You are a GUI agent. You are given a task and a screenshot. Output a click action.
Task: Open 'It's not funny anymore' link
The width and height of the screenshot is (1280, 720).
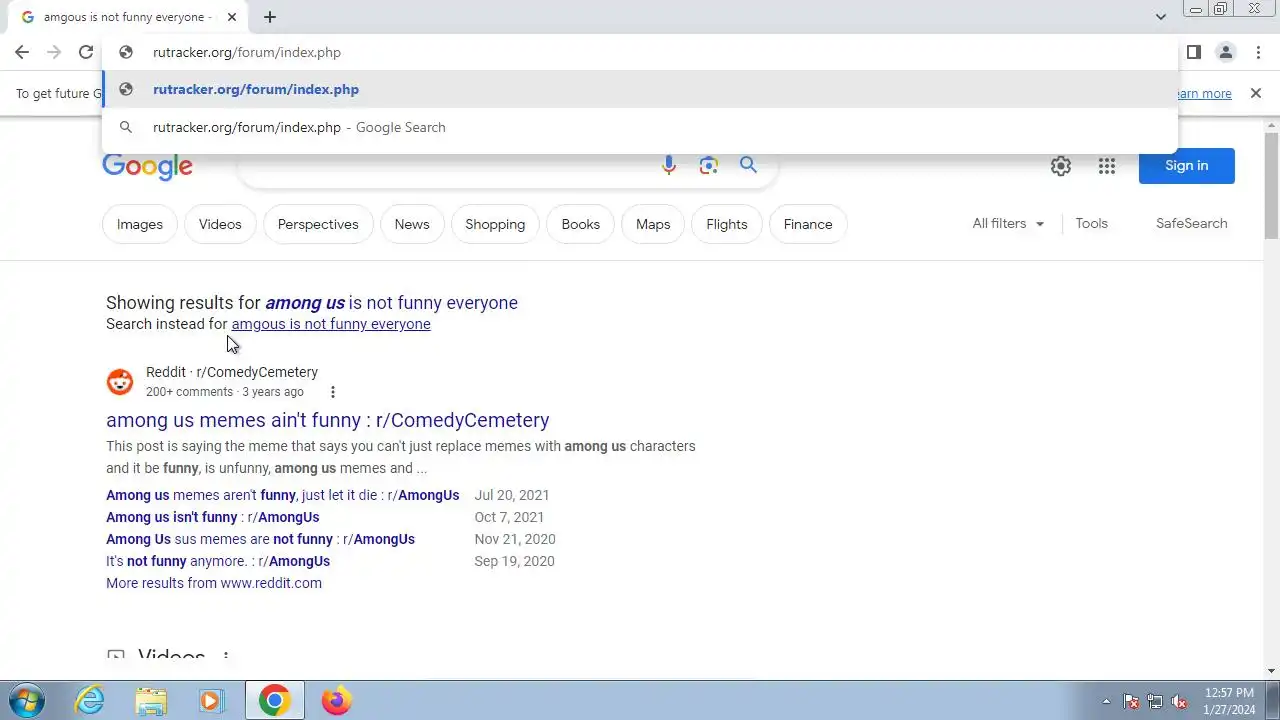tap(218, 561)
